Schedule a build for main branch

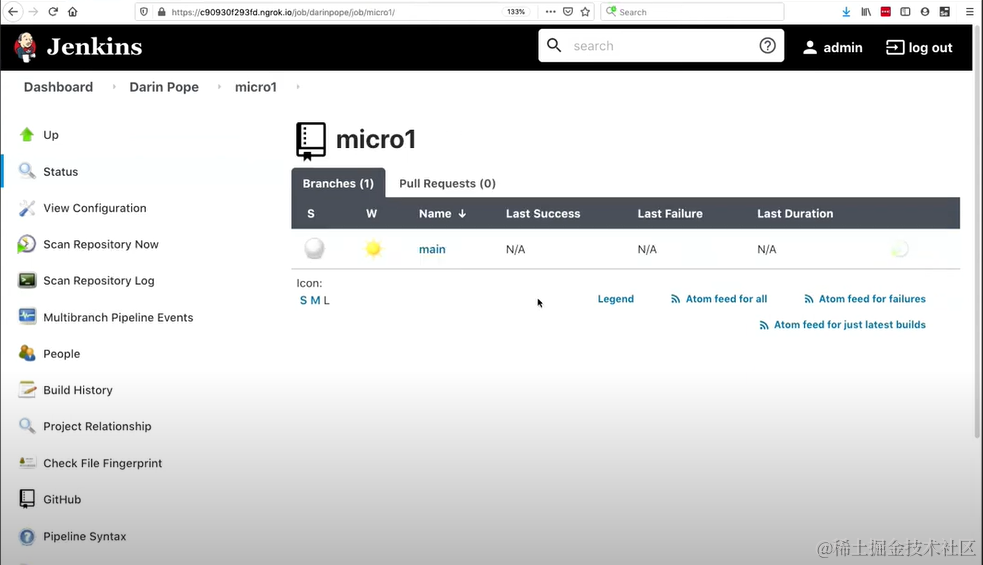pyautogui.click(x=900, y=250)
